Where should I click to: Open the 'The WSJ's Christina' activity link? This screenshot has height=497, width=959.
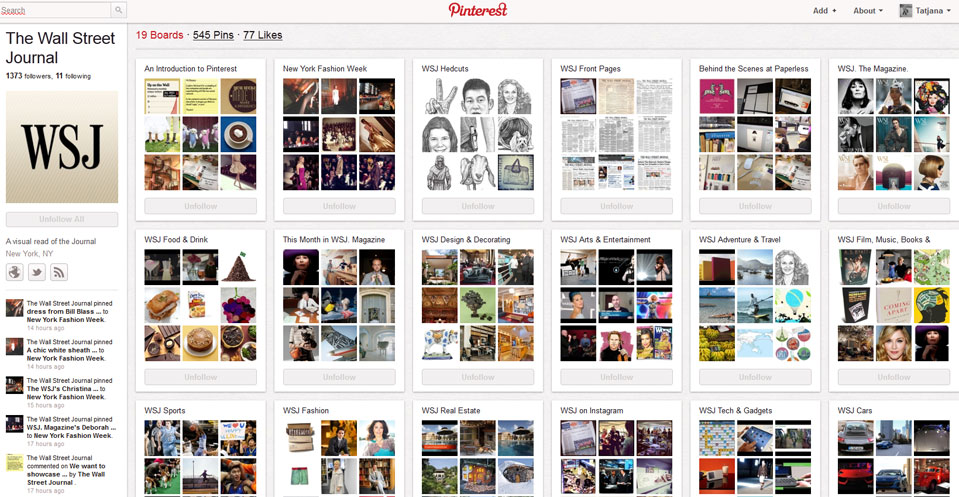click(62, 388)
